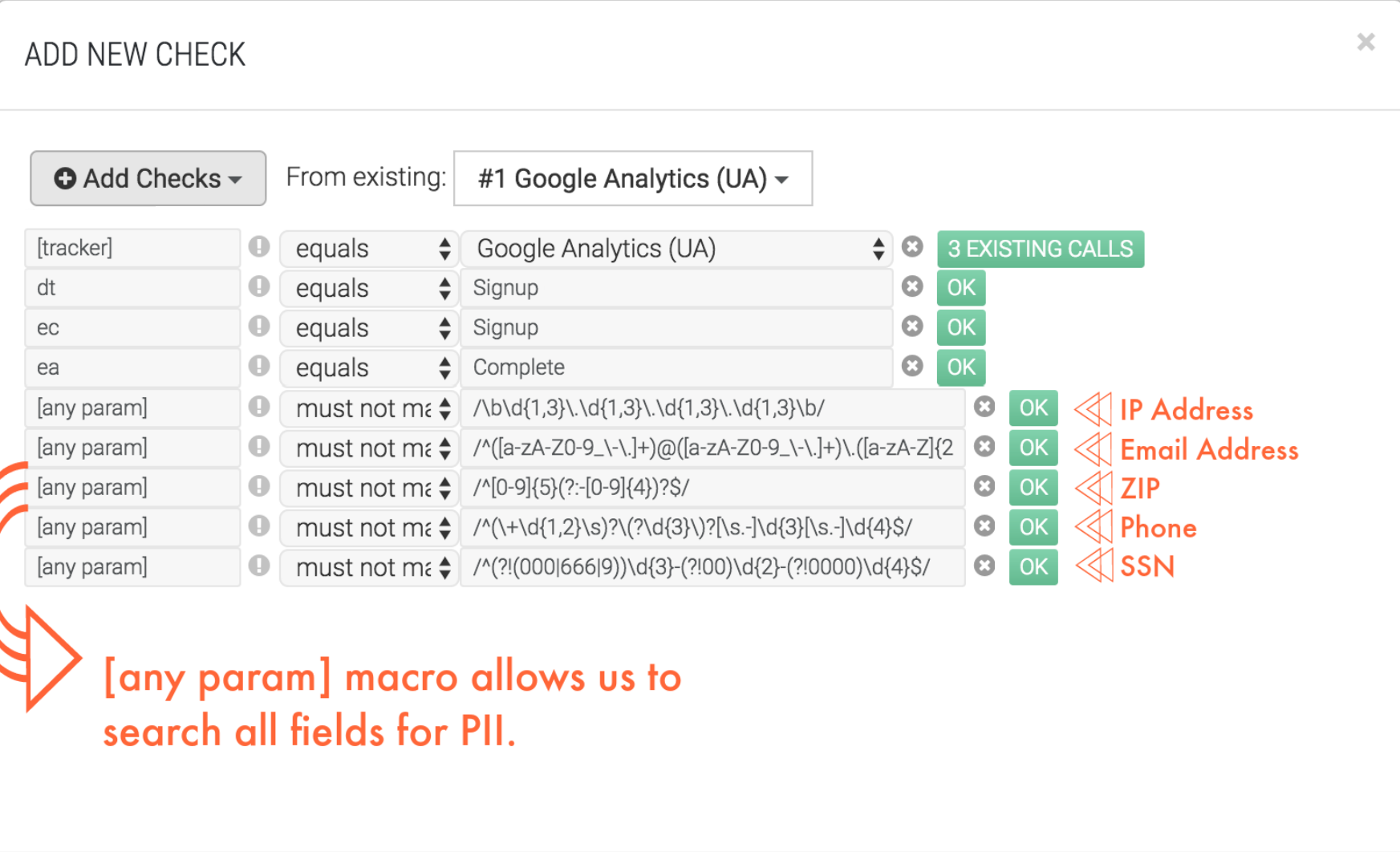Remove the SSN regex check row
The width and height of the screenshot is (1400, 852).
tap(984, 566)
